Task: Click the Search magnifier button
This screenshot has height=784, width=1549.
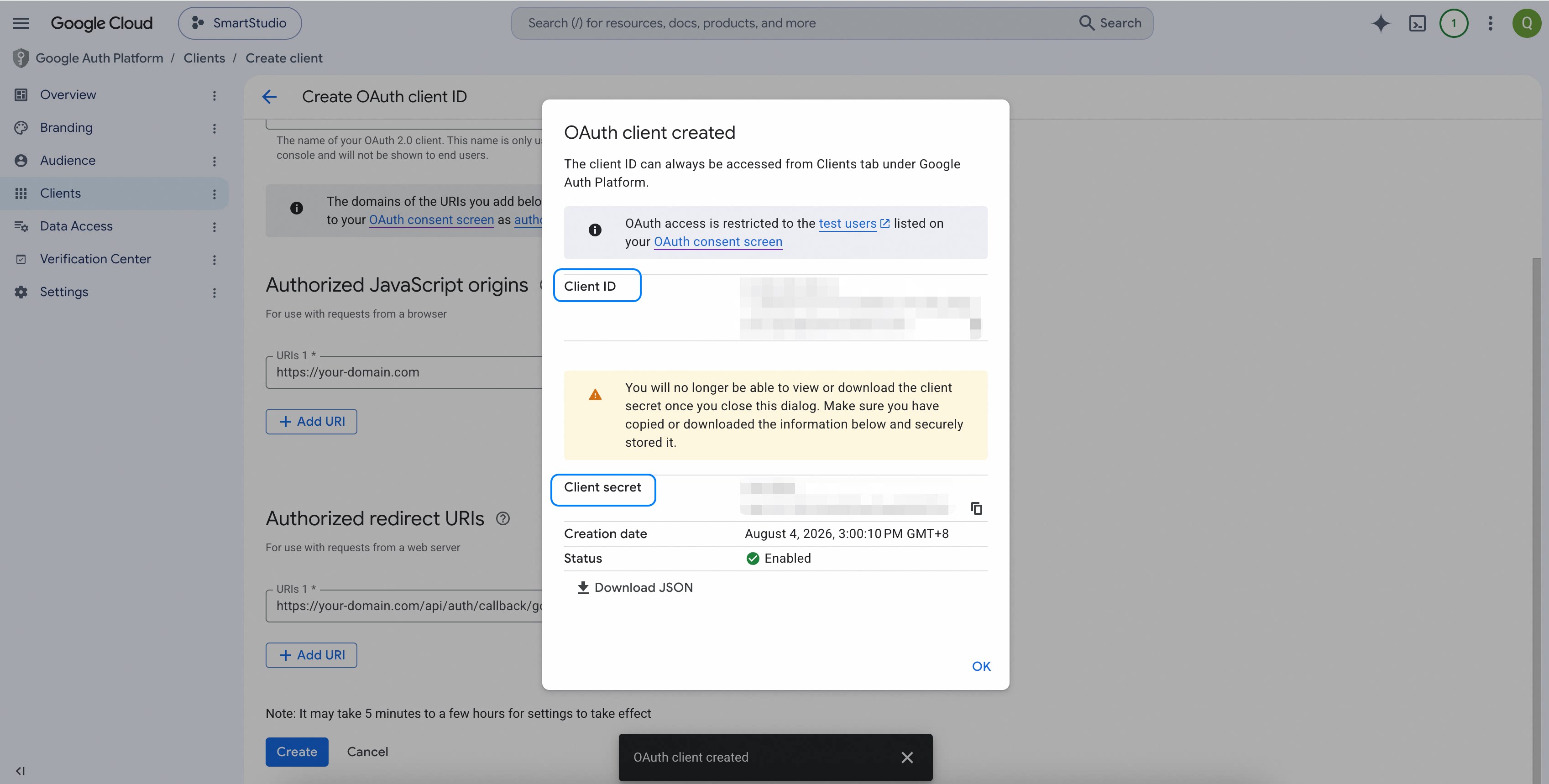Action: 1110,23
